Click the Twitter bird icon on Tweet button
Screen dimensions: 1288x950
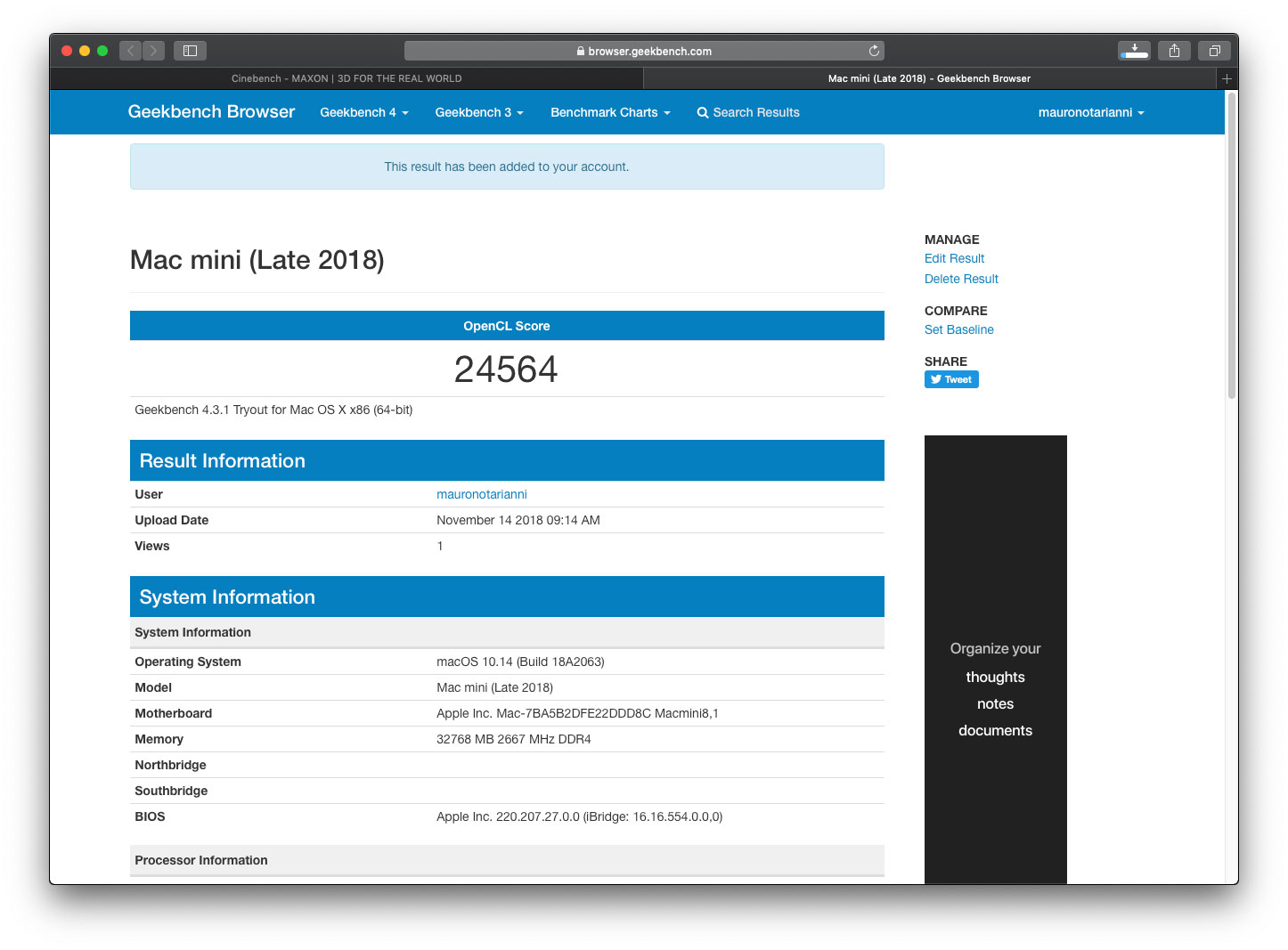point(935,379)
